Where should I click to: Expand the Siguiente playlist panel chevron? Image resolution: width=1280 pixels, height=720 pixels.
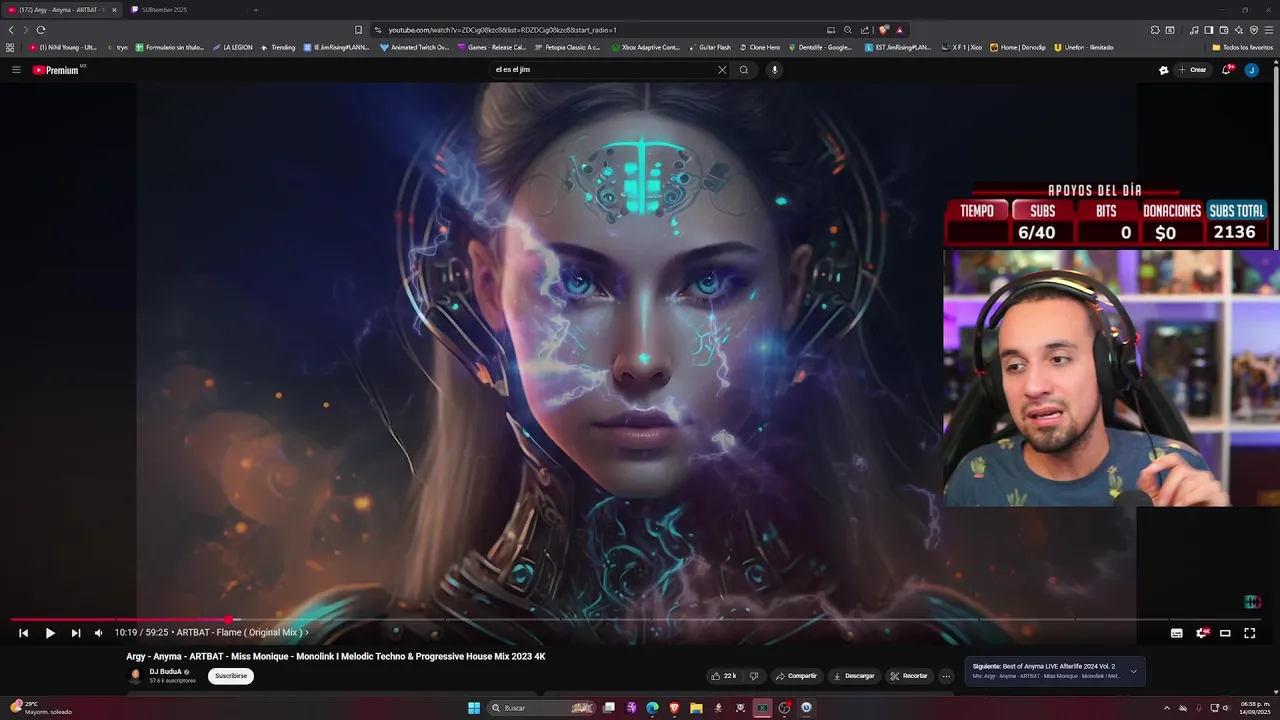click(1133, 672)
